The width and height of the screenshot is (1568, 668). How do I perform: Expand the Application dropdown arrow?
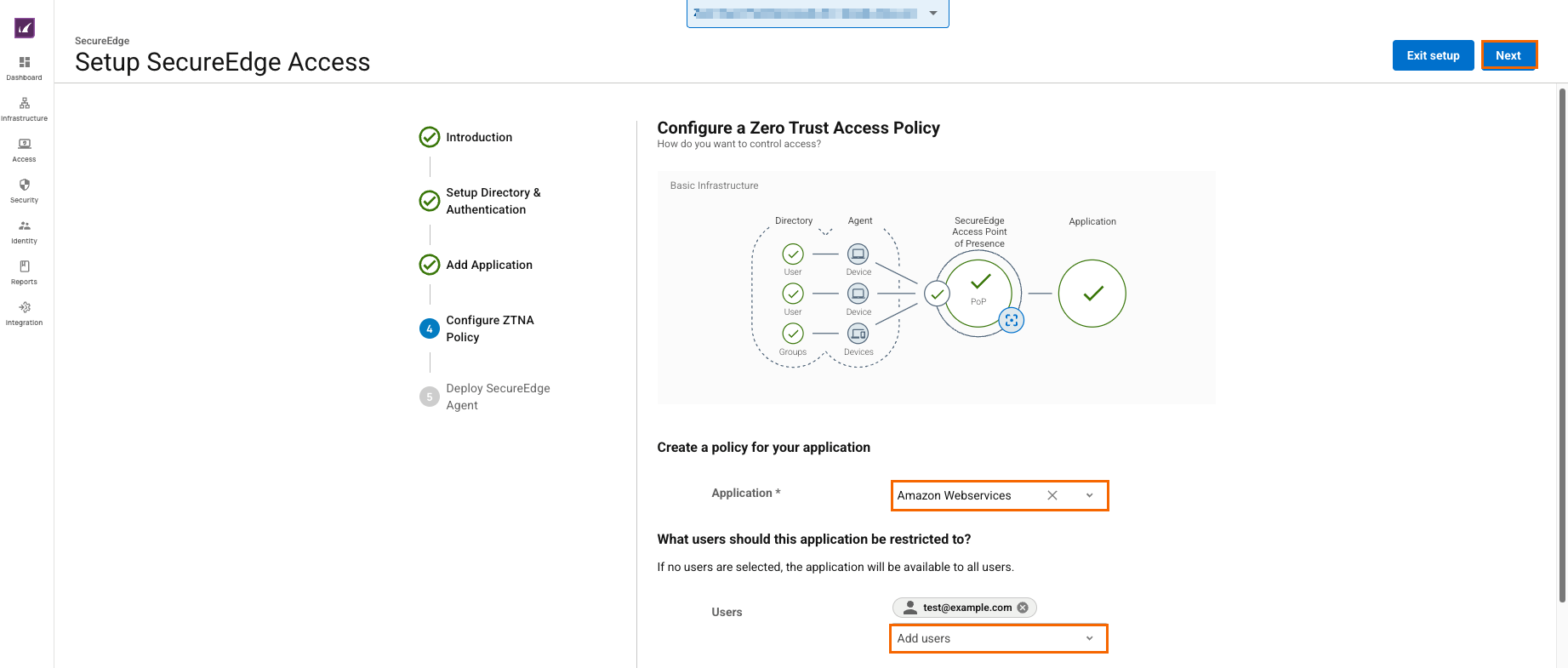(1089, 495)
